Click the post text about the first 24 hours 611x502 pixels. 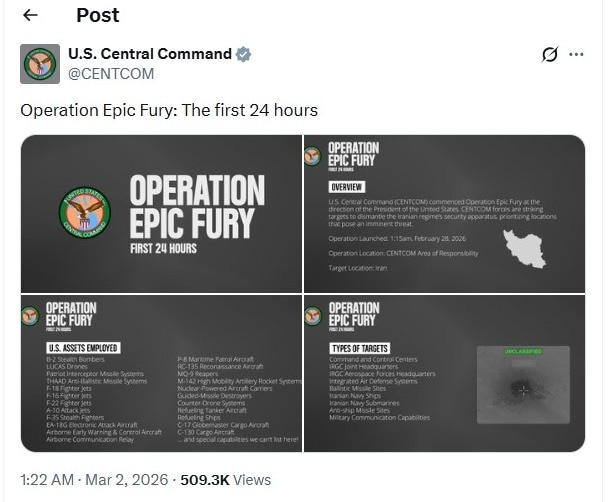point(169,110)
